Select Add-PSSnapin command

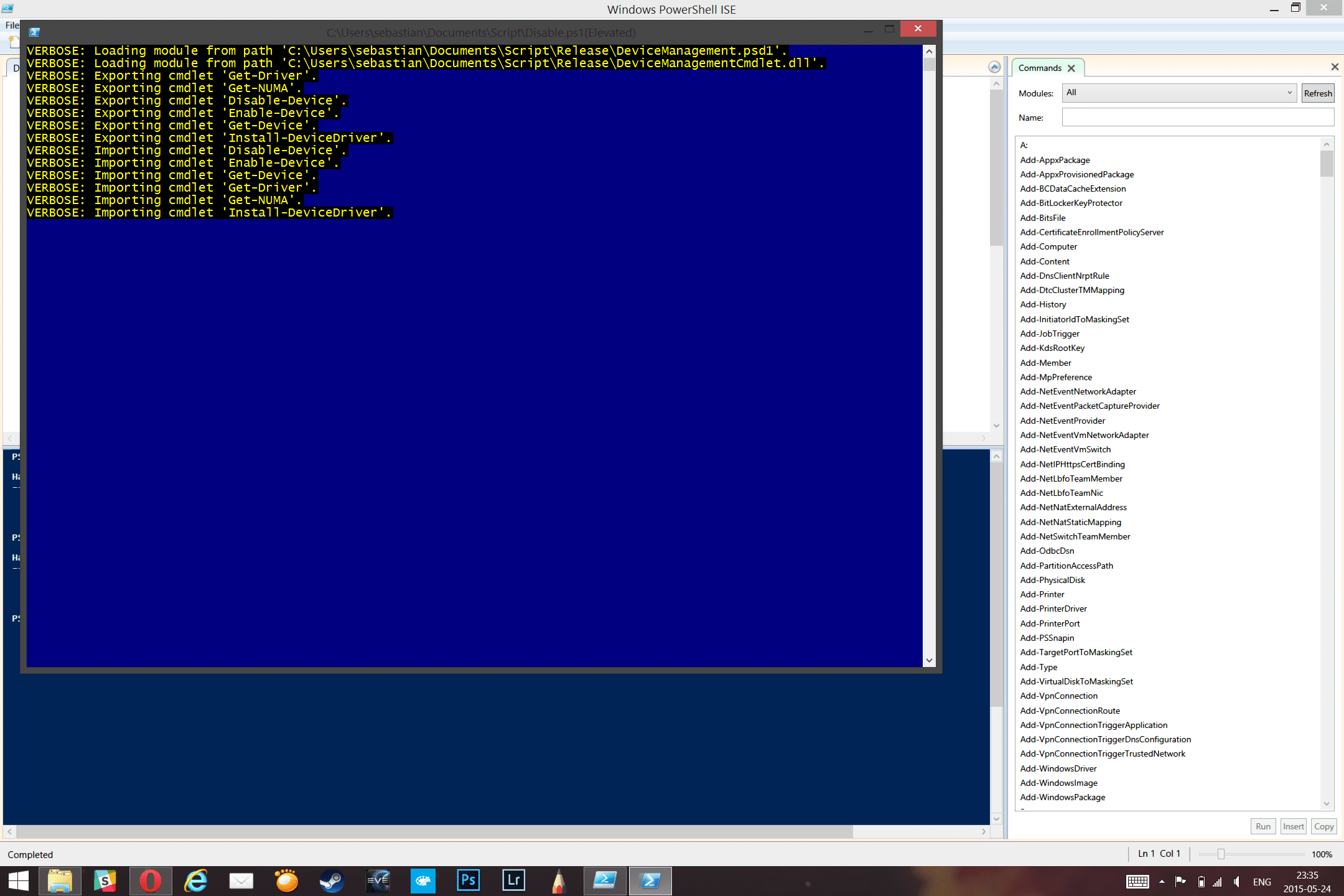tap(1047, 638)
